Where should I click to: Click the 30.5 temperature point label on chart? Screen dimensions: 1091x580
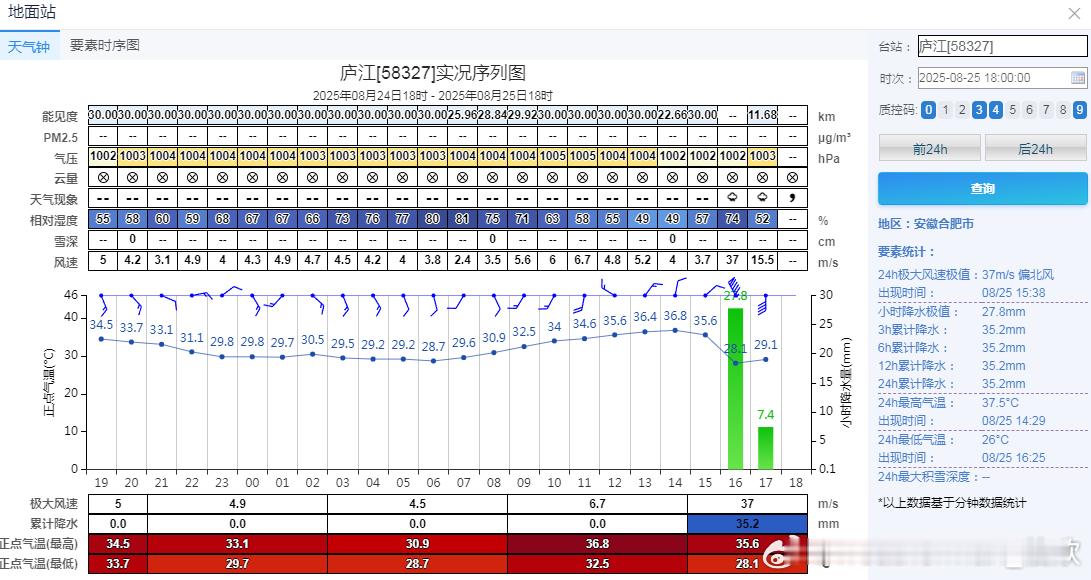point(313,339)
